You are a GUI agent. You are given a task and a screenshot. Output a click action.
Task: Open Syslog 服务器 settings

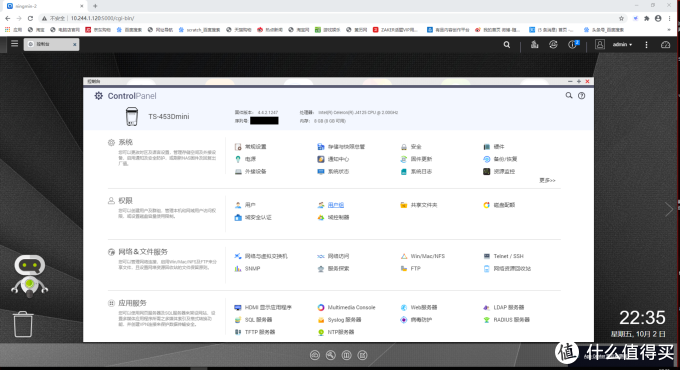pyautogui.click(x=339, y=320)
